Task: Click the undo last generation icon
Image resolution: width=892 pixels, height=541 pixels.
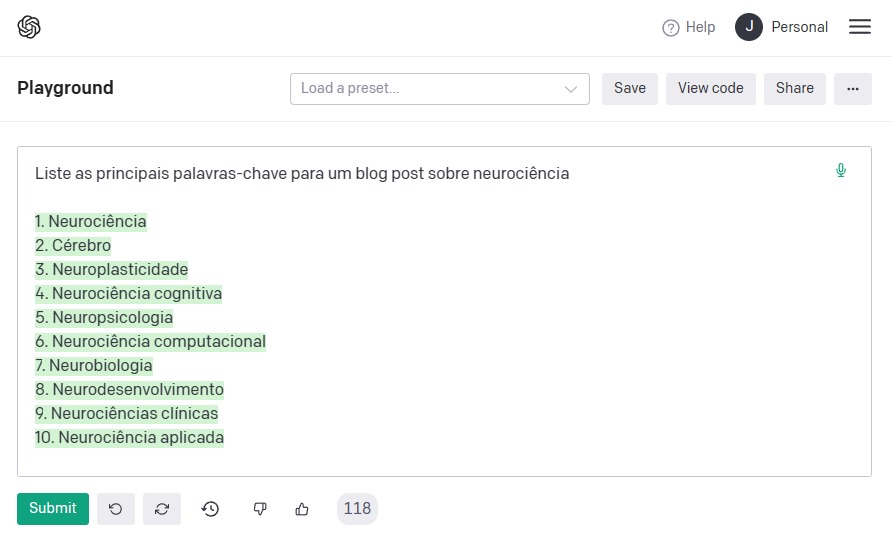Action: coord(116,509)
